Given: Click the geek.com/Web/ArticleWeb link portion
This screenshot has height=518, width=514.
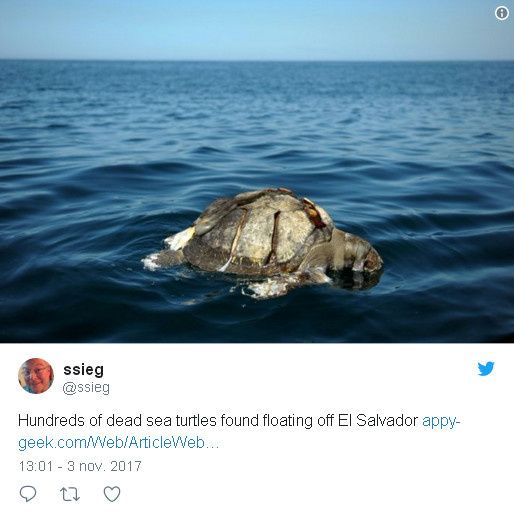Looking at the screenshot, I should 119,443.
